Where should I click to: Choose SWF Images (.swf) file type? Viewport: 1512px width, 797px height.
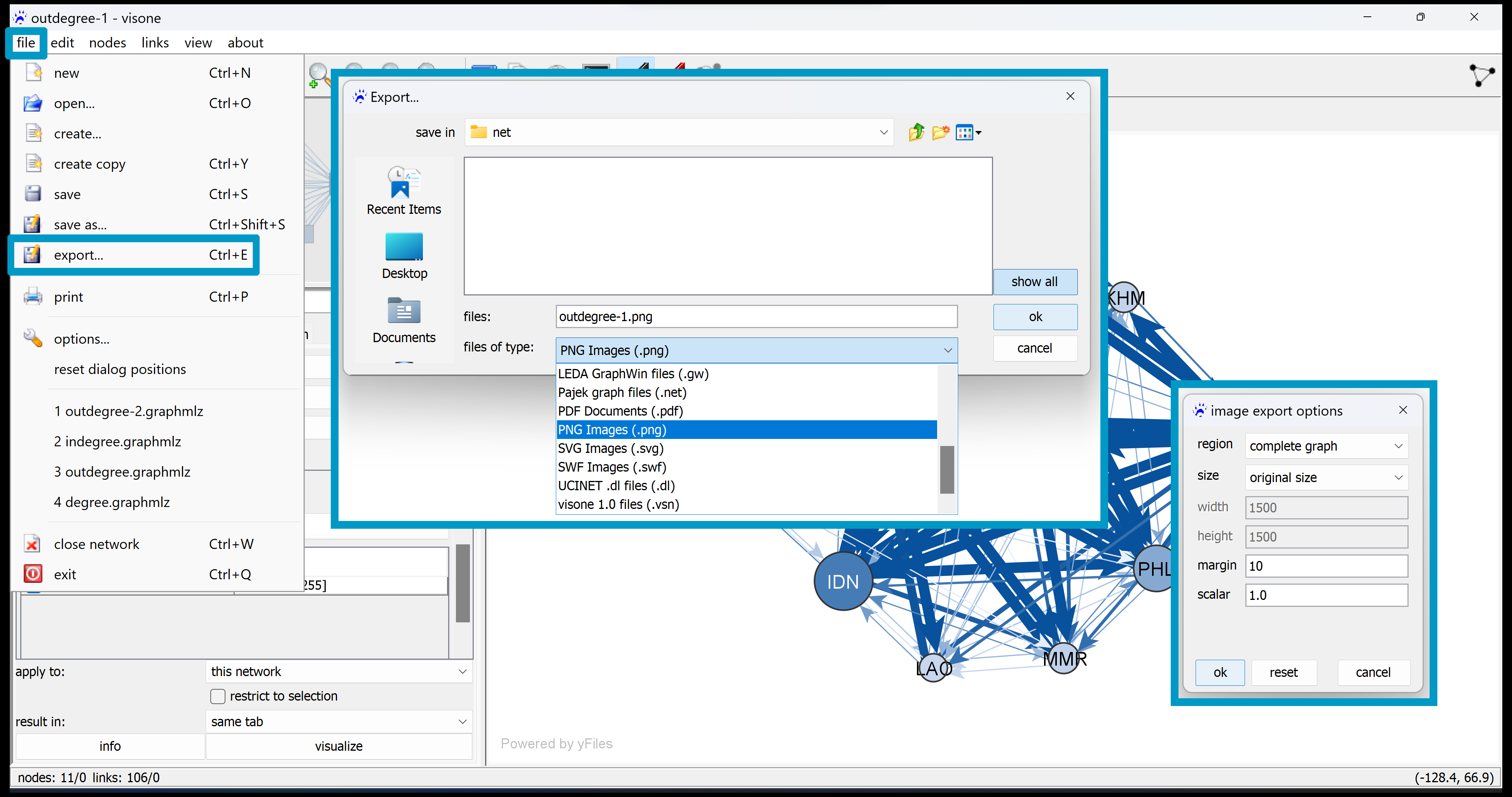tap(747, 467)
